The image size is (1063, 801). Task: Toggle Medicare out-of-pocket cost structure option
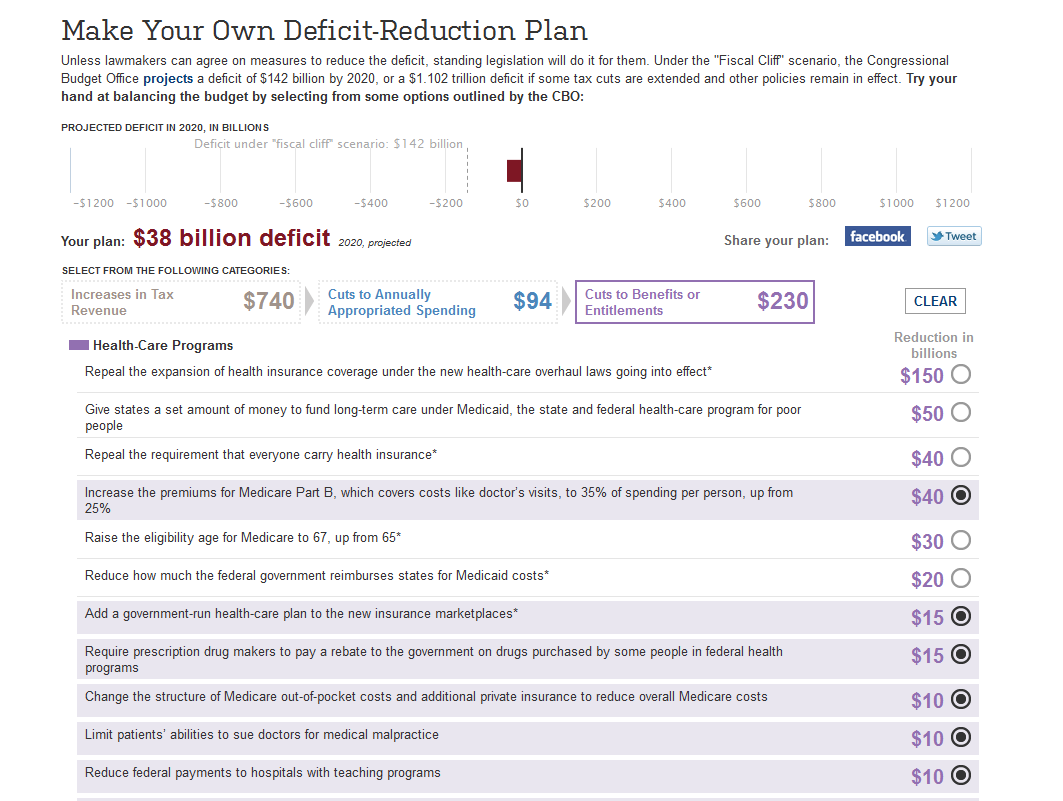[961, 699]
